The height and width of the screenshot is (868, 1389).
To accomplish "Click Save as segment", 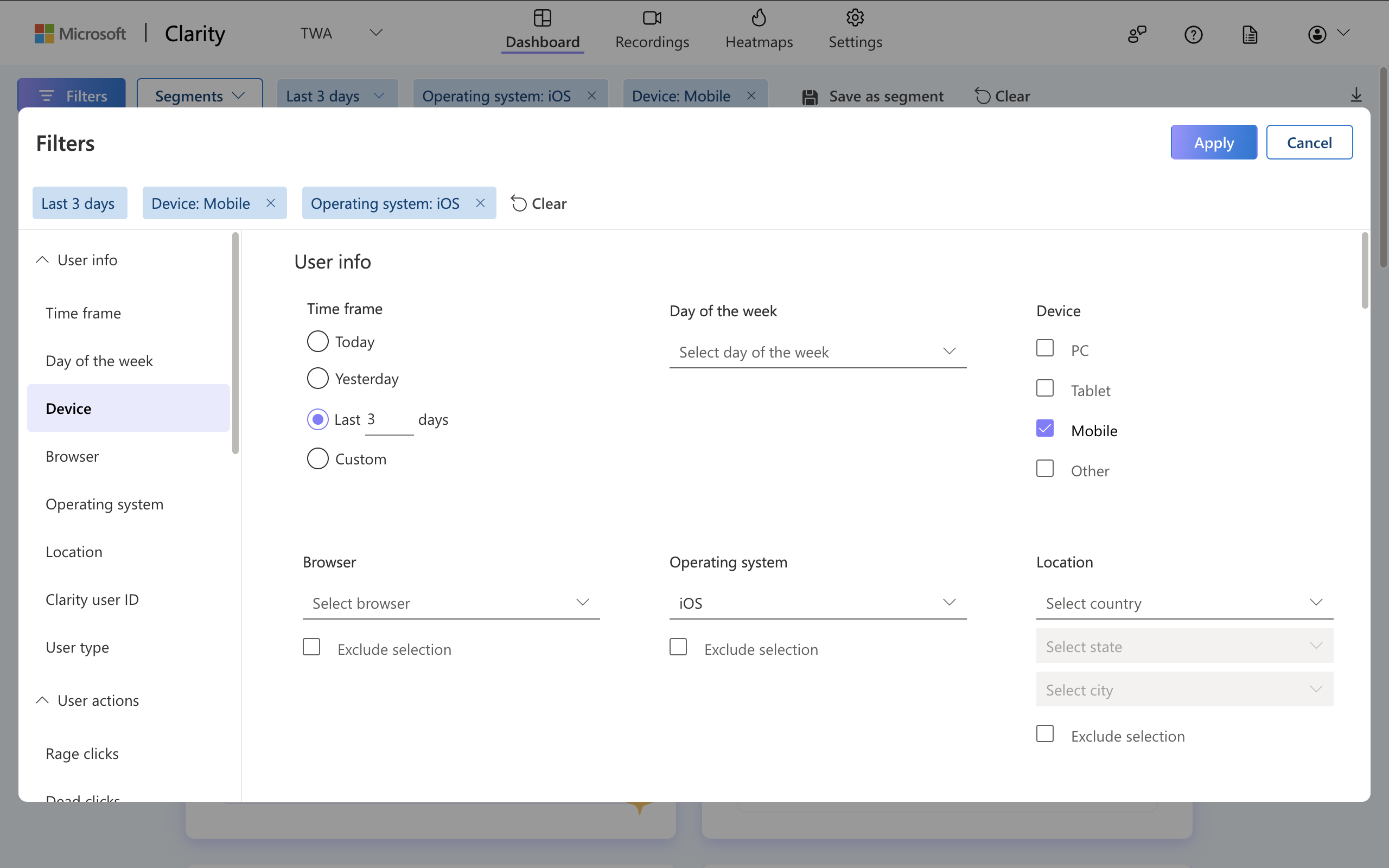I will click(872, 96).
